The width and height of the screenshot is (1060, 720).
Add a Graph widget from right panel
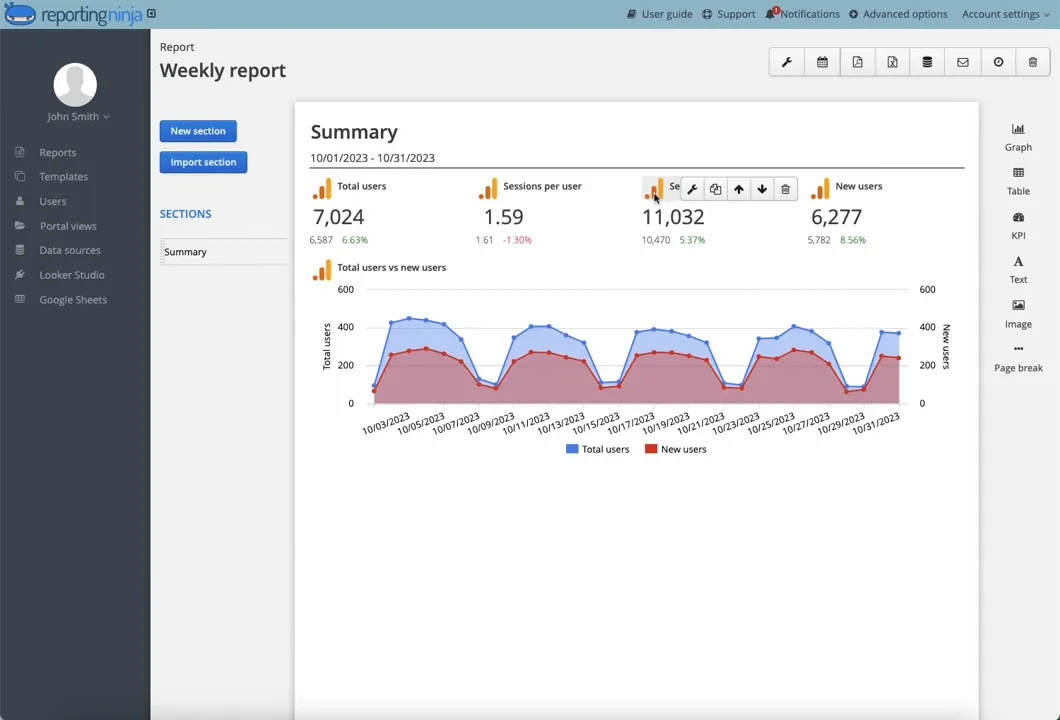pyautogui.click(x=1018, y=138)
